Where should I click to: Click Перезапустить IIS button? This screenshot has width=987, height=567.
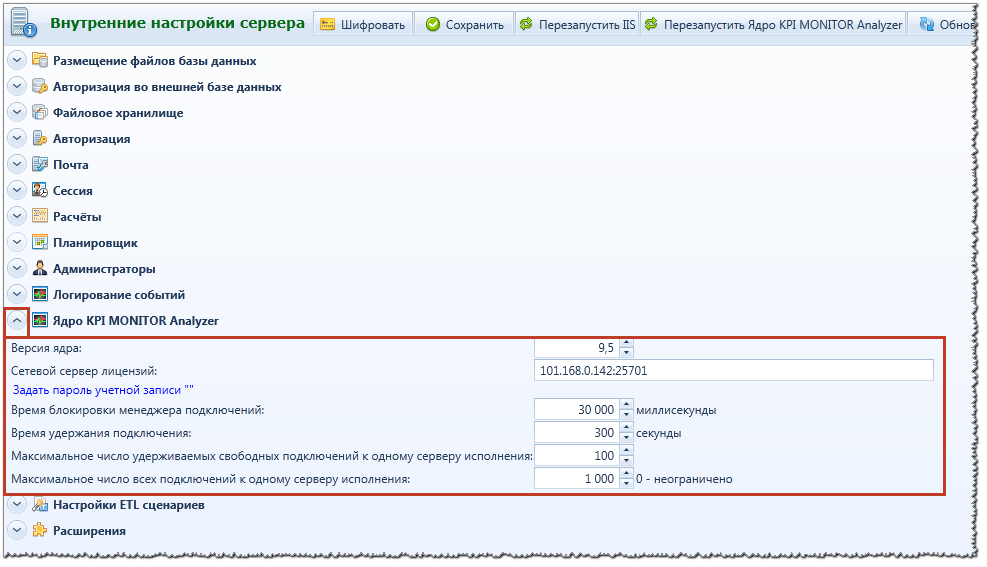(577, 25)
